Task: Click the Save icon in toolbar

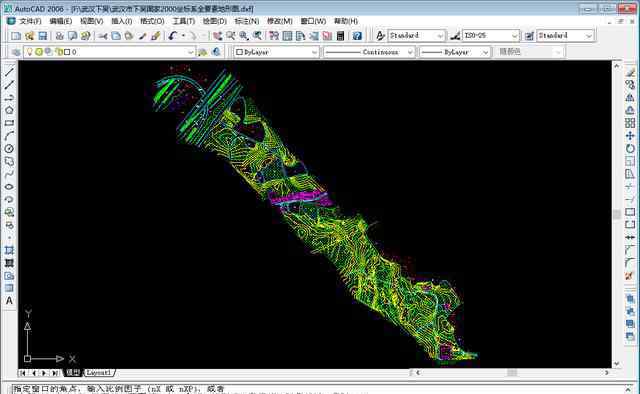Action: point(42,36)
